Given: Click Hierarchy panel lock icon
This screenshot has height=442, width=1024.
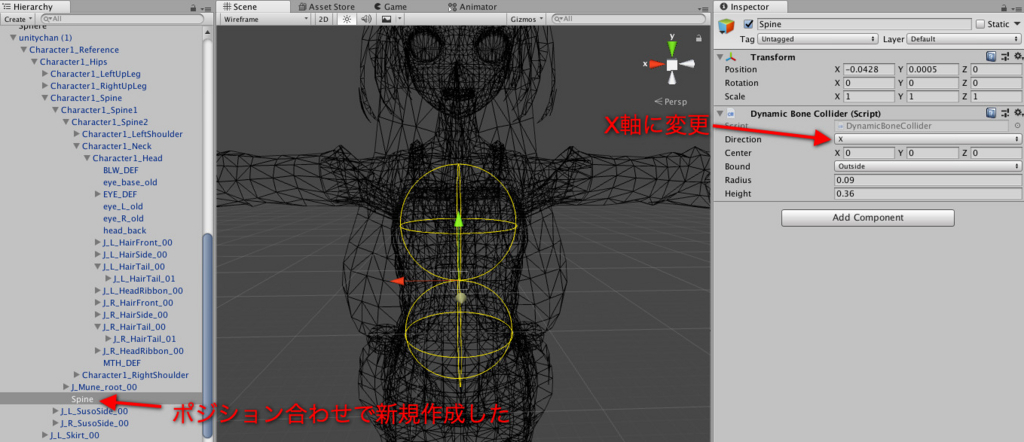Looking at the screenshot, I should click(x=193, y=7).
